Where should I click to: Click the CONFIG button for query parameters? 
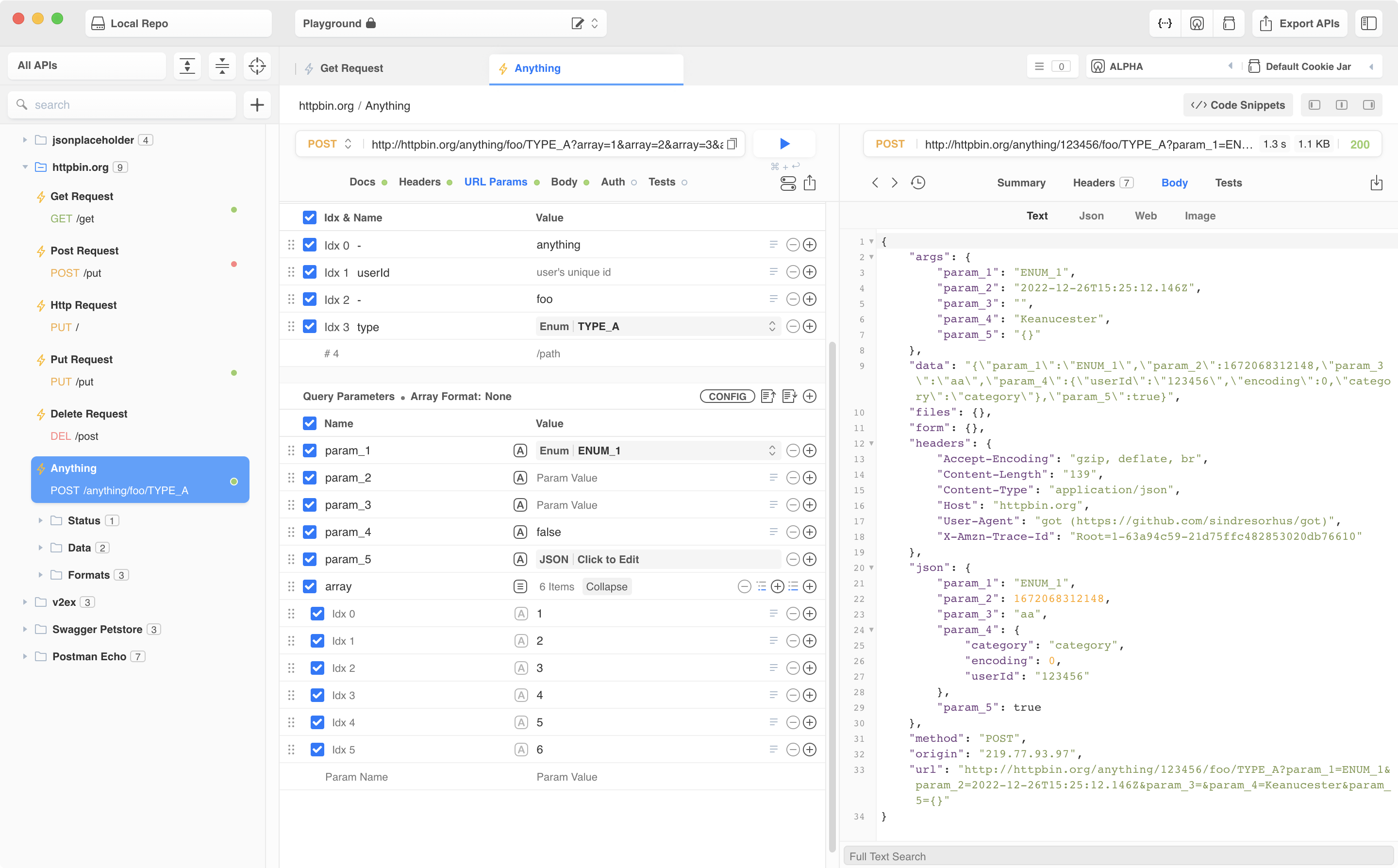click(x=727, y=396)
